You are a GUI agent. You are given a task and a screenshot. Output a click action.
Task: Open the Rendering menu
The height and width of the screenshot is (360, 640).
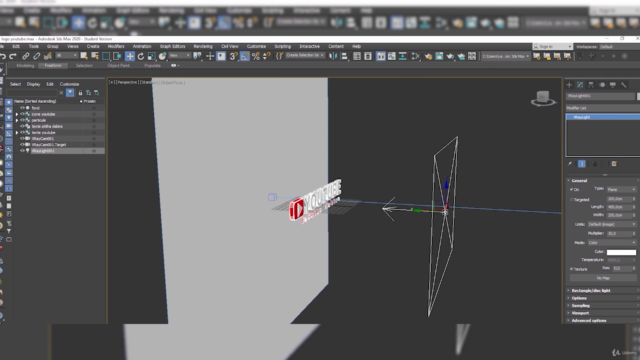(203, 46)
